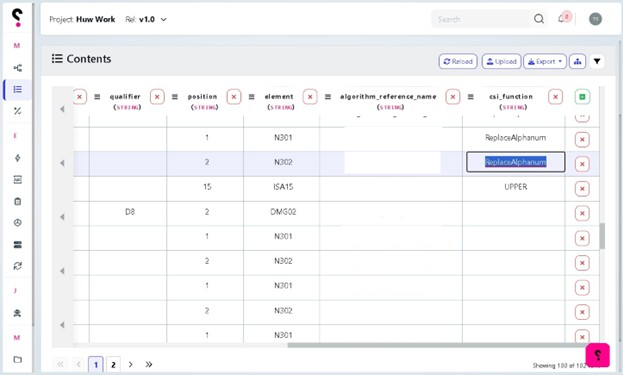The height and width of the screenshot is (375, 623).
Task: Open the spy figure sidebar icon
Action: tap(17, 313)
